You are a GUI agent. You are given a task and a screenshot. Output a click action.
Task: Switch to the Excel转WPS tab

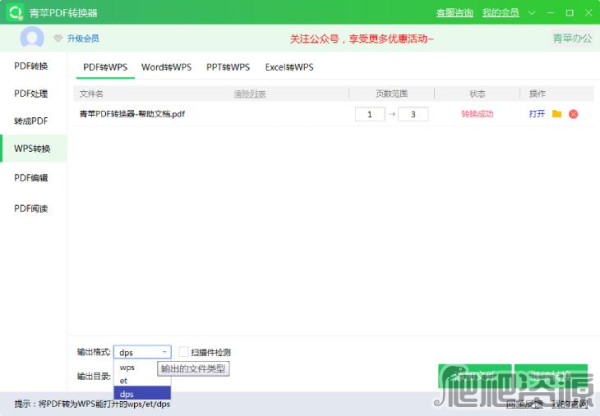point(289,67)
